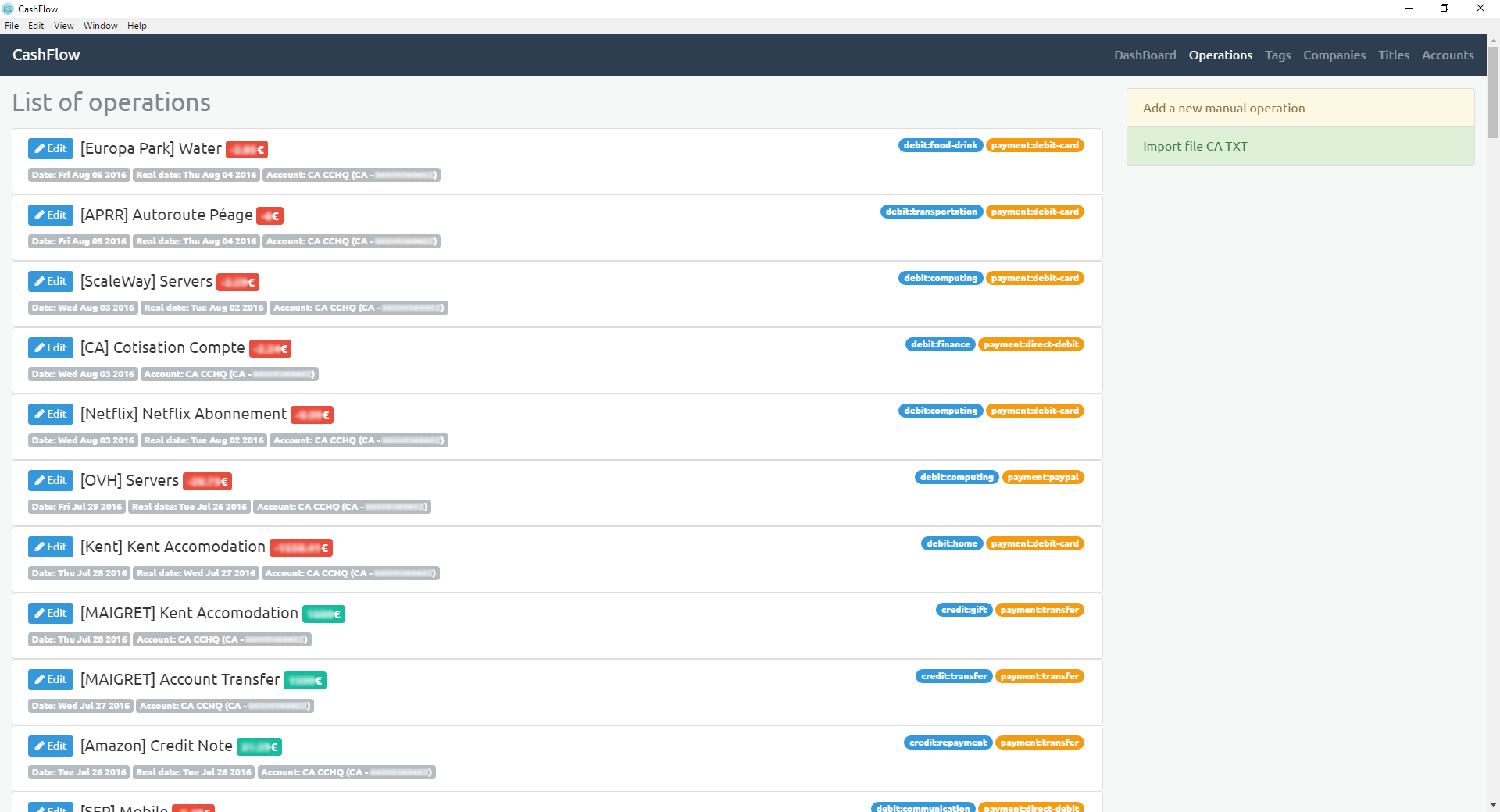Click 'Date: Fri Jul 29 2016' label
Image resolution: width=1500 pixels, height=812 pixels.
(x=77, y=507)
